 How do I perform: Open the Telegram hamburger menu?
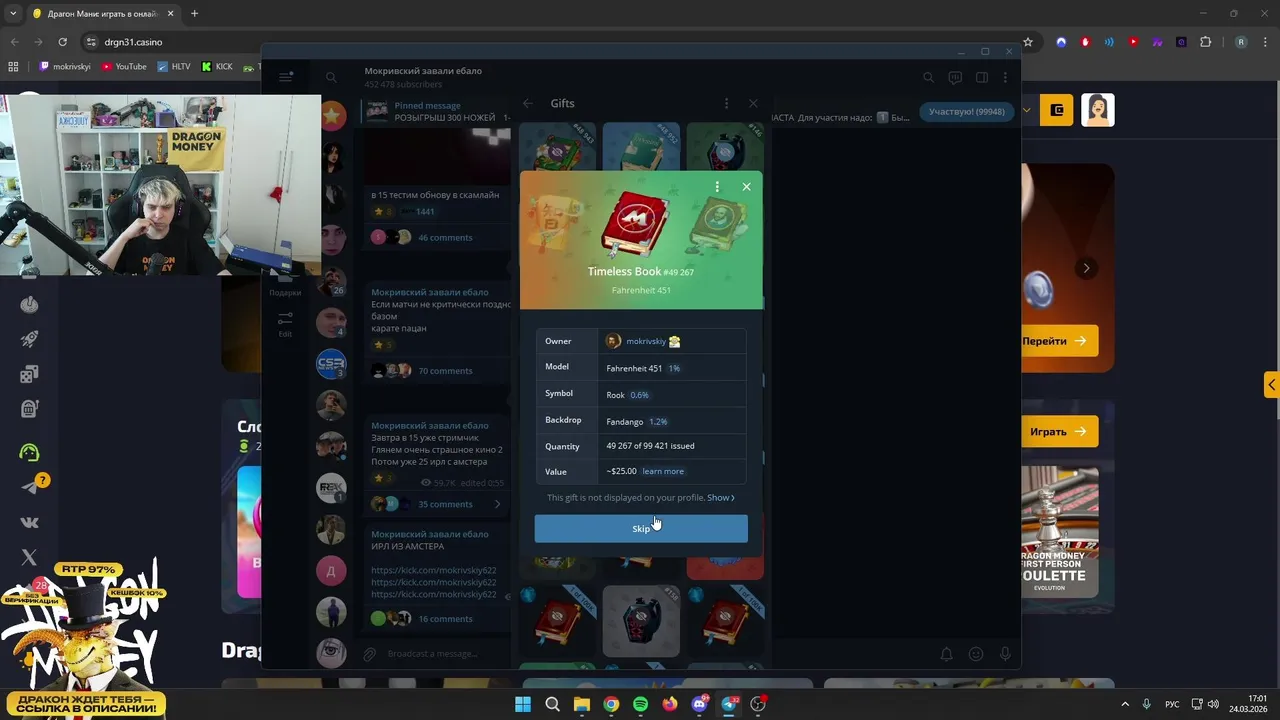pos(286,77)
